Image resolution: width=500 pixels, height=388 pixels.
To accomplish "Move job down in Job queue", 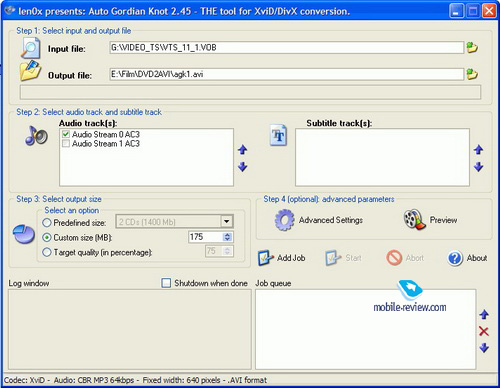I will pos(484,348).
